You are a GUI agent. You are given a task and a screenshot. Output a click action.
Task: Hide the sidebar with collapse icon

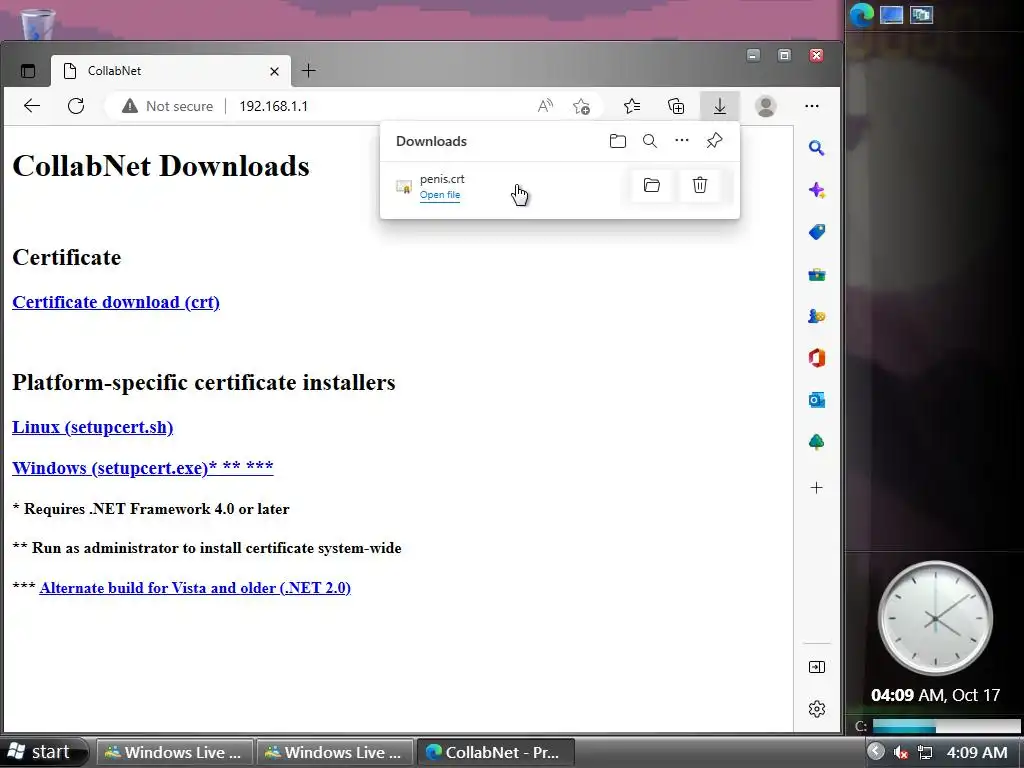[x=816, y=667]
